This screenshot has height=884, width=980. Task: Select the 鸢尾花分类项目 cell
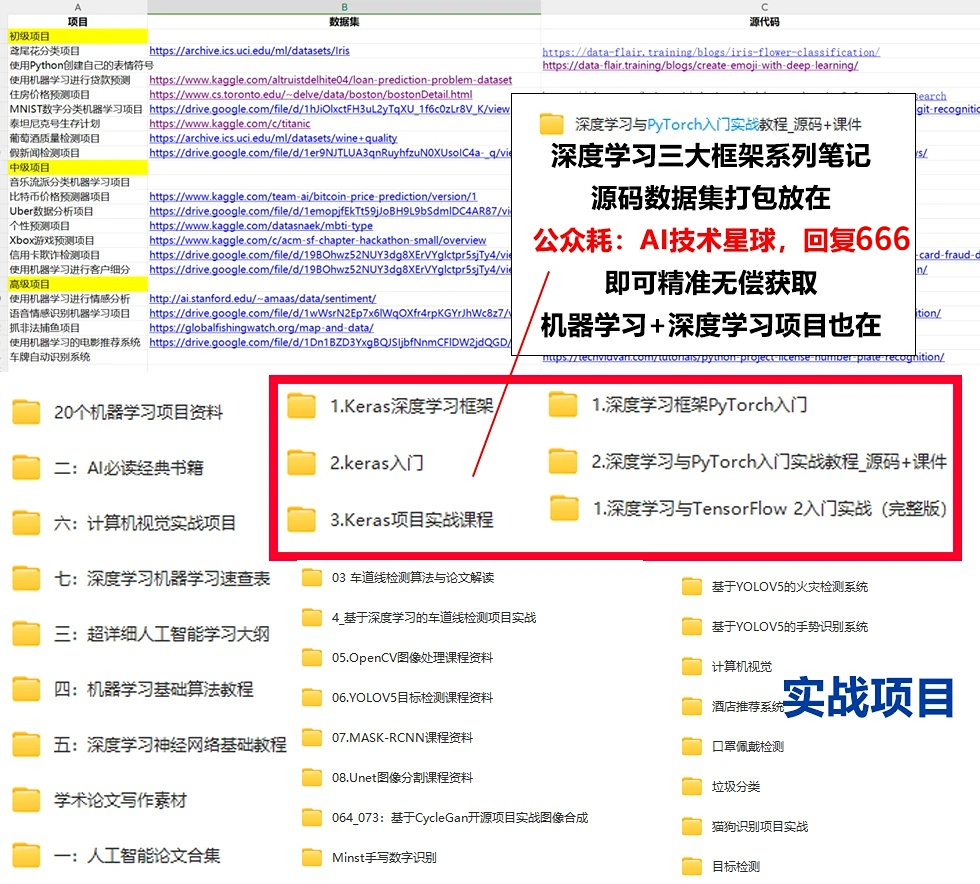click(78, 51)
